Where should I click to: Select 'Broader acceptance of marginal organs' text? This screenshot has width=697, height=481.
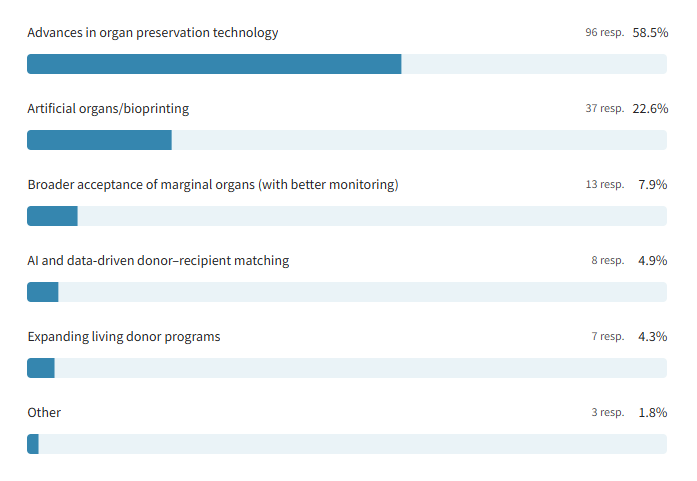[213, 185]
